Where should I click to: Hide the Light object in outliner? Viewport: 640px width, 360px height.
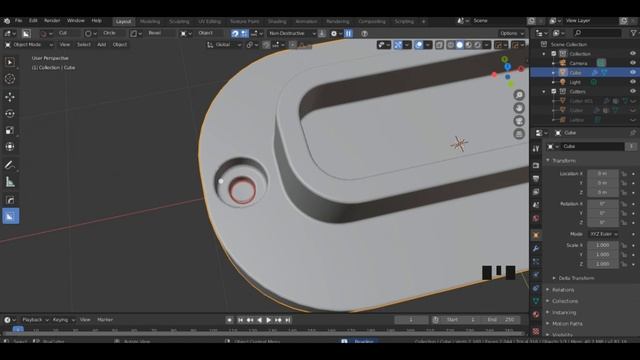click(633, 82)
